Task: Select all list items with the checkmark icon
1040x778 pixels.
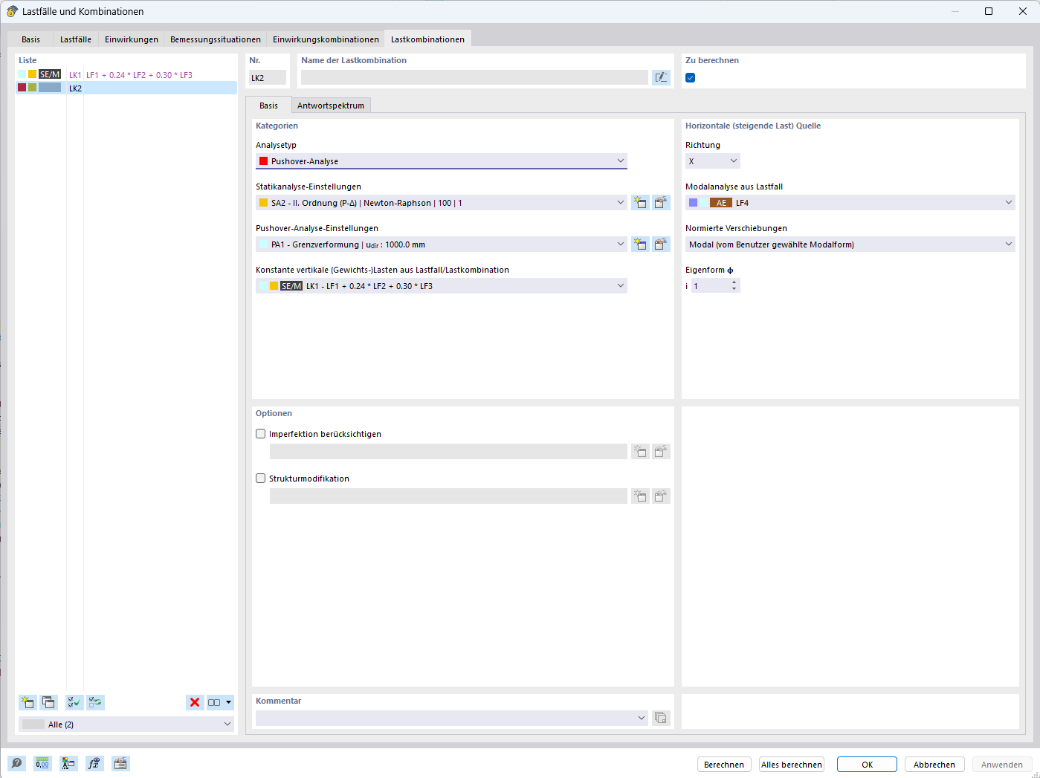Action: (x=74, y=702)
